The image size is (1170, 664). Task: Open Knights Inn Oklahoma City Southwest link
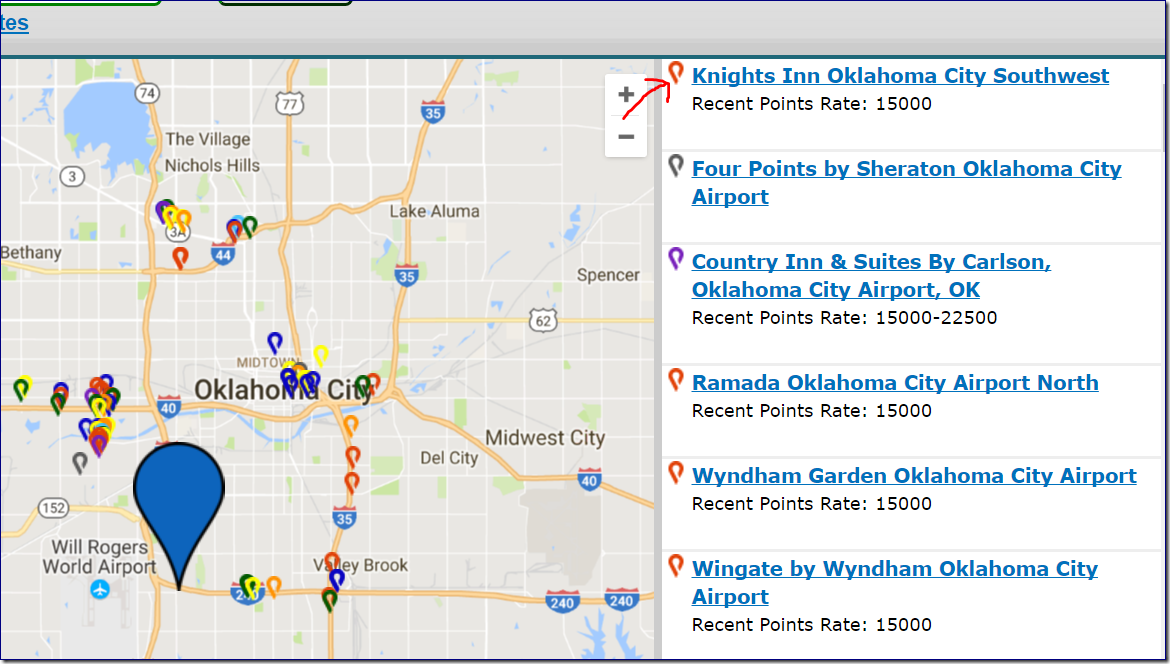[x=900, y=76]
